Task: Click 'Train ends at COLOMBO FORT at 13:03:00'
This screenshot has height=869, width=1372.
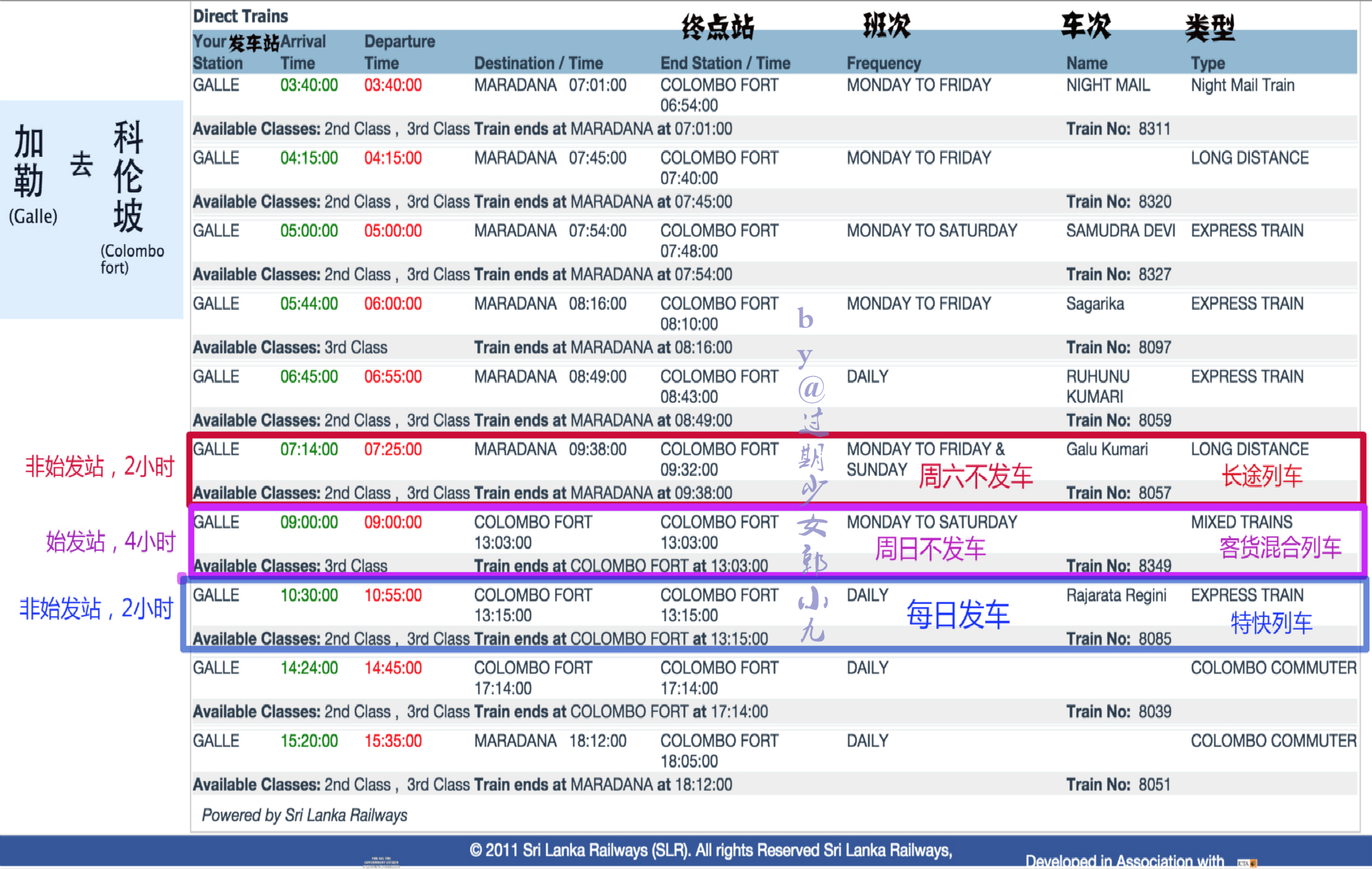Action: [x=621, y=566]
